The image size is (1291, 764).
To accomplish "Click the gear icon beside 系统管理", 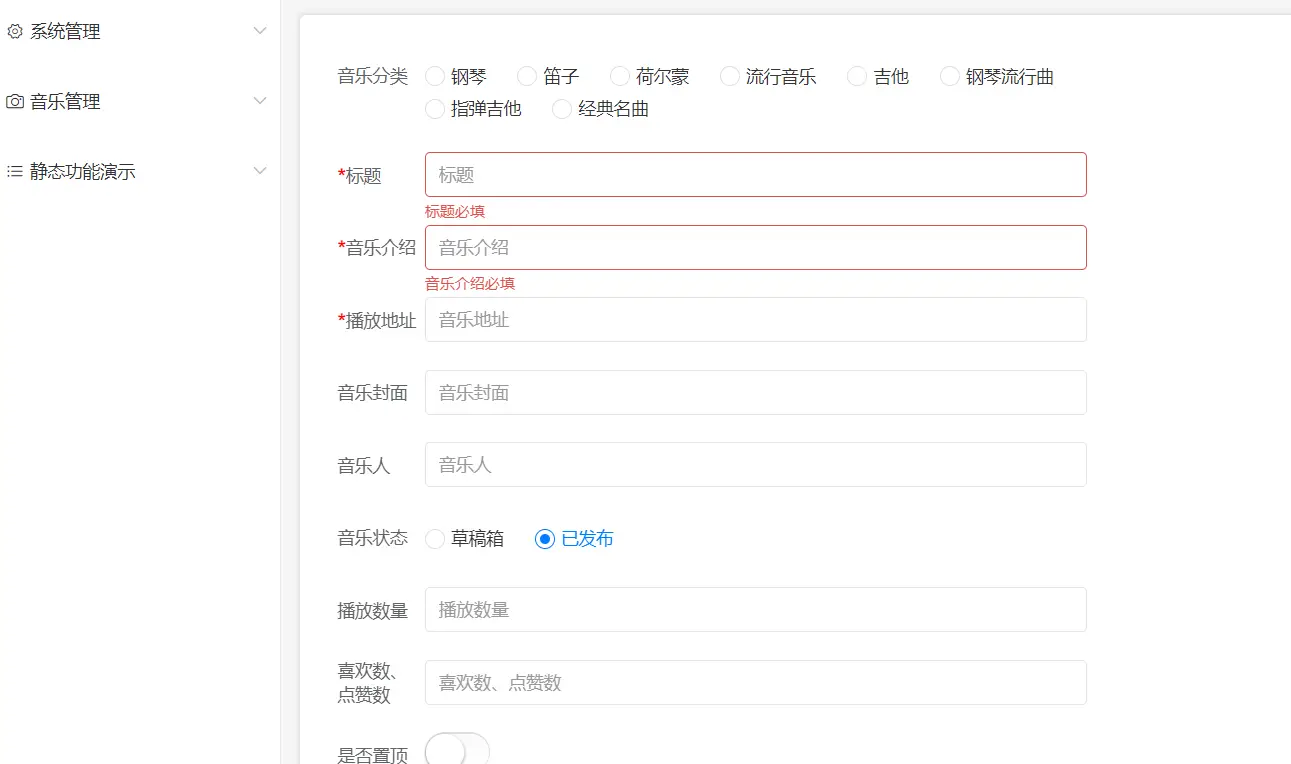I will click(15, 31).
